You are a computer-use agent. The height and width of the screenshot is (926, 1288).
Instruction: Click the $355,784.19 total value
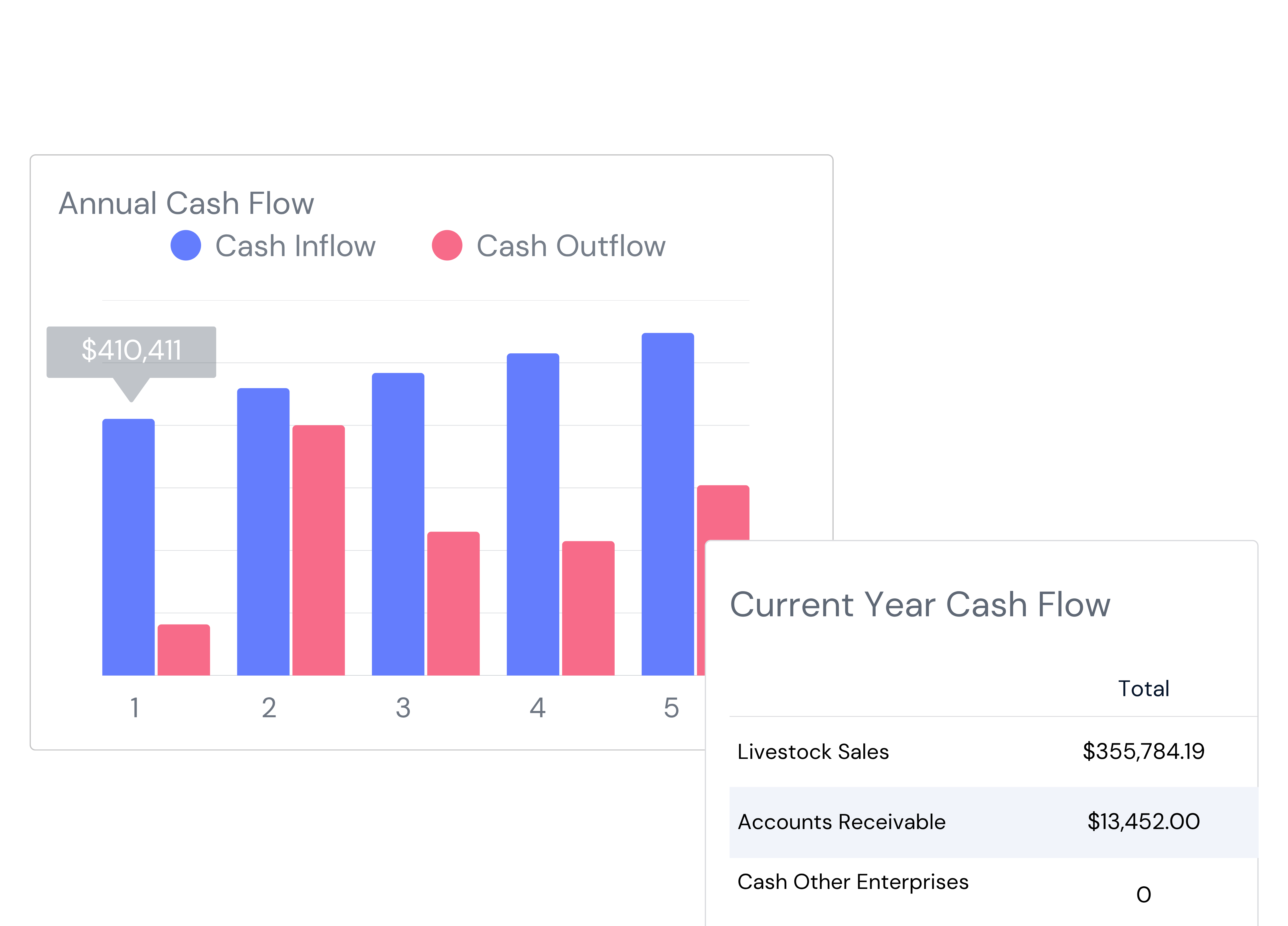pyautogui.click(x=1143, y=752)
